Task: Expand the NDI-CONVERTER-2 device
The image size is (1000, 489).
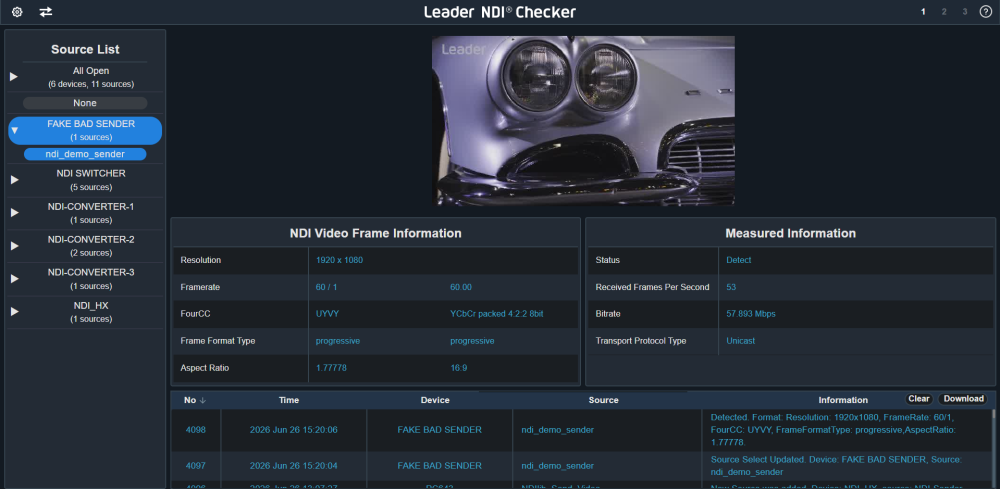Action: 14,246
